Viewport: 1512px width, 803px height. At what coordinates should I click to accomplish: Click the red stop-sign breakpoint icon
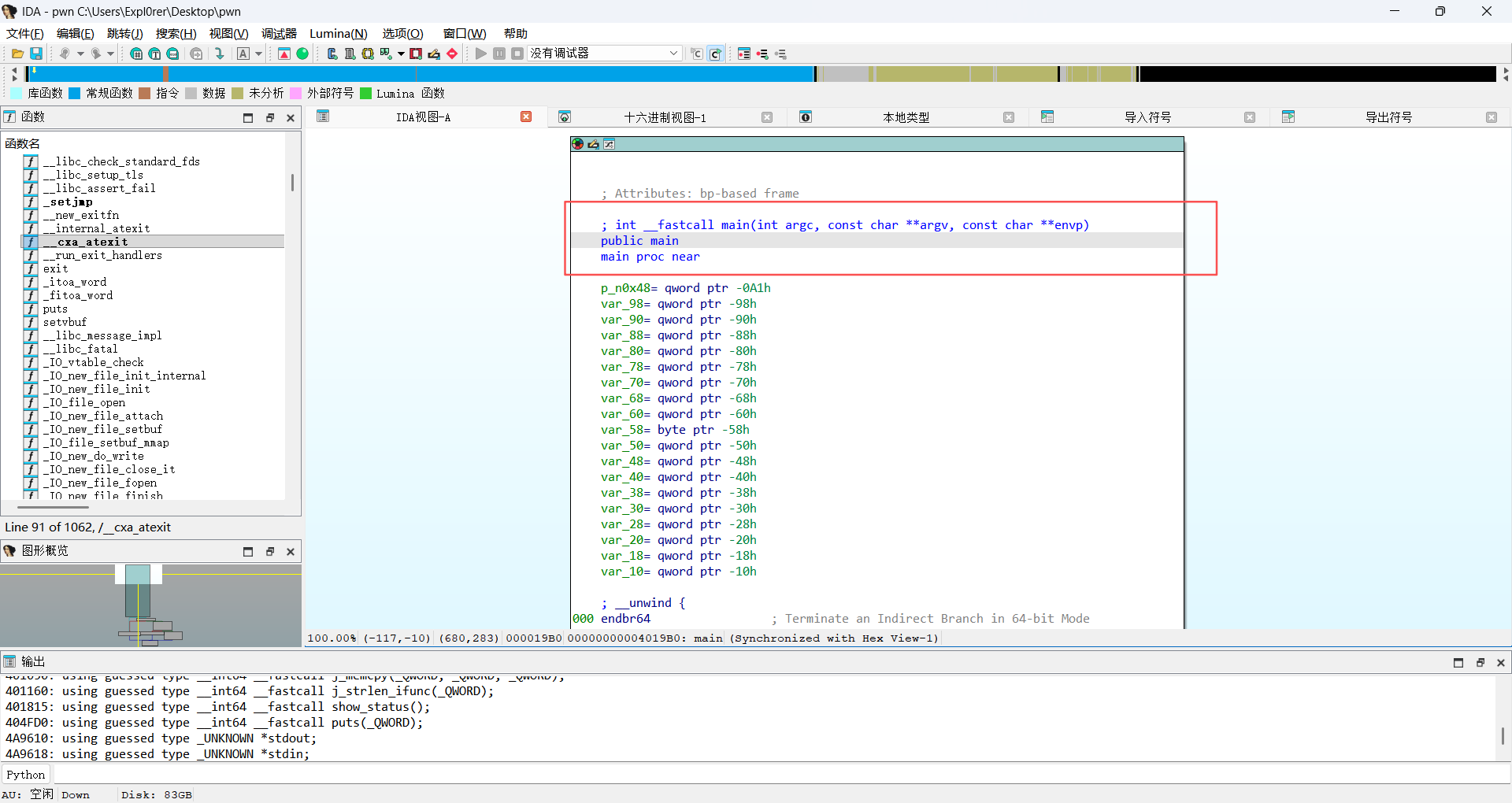[x=452, y=54]
